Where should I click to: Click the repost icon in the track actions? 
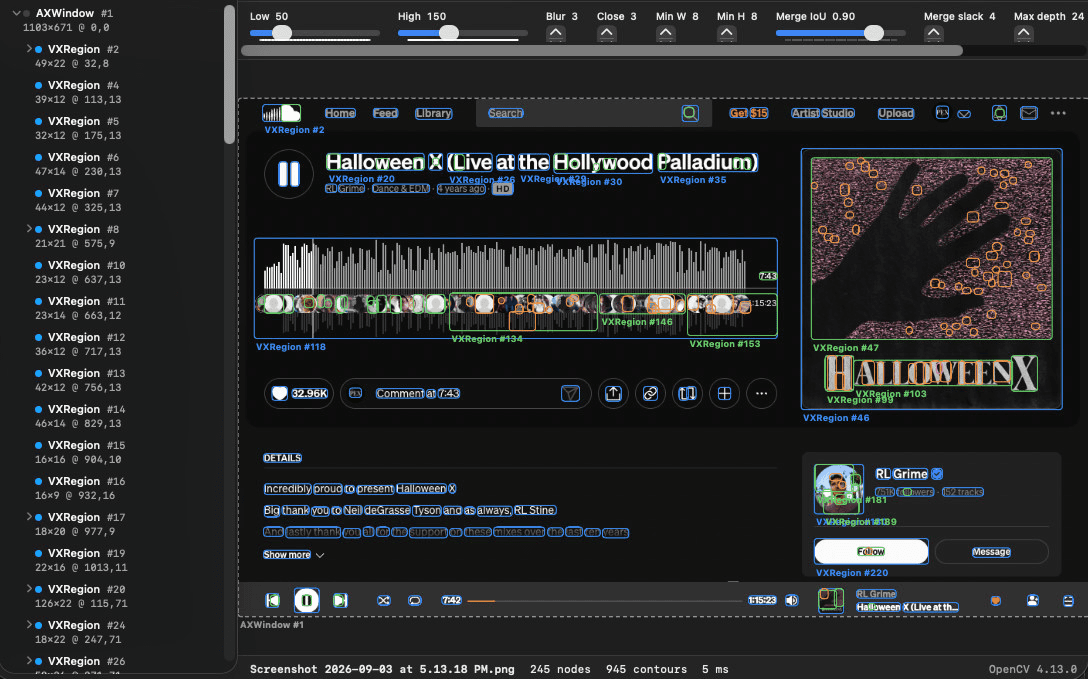pos(687,393)
